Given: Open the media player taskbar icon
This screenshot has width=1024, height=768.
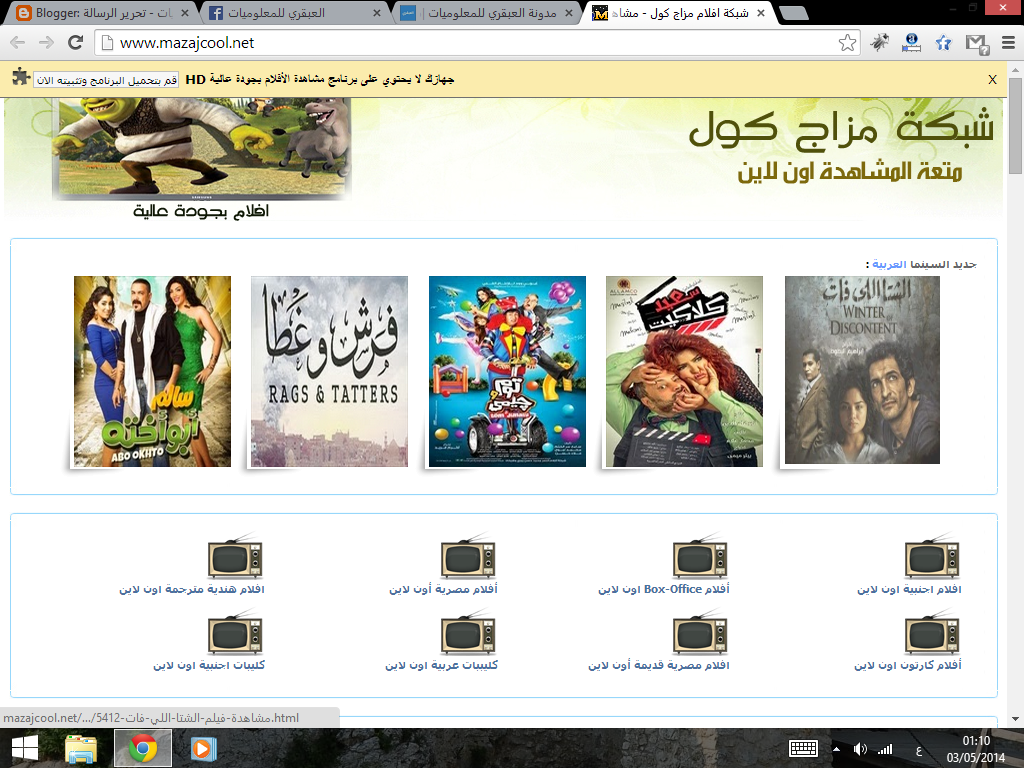Looking at the screenshot, I should 203,748.
